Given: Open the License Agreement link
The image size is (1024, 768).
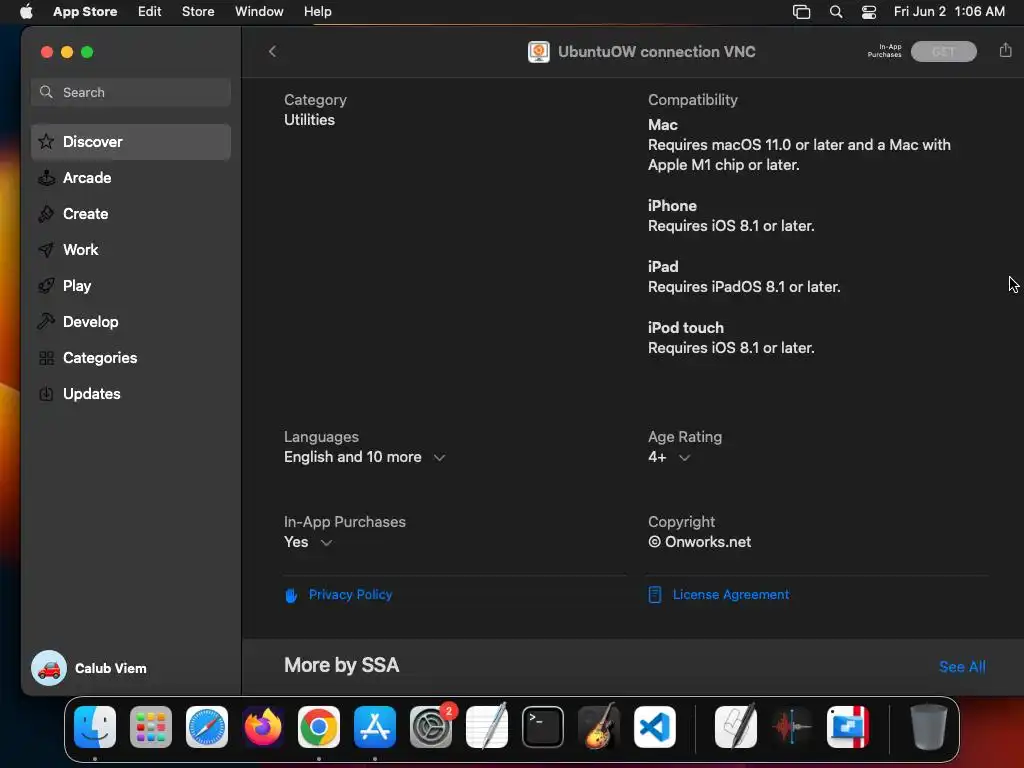Looking at the screenshot, I should tap(731, 594).
